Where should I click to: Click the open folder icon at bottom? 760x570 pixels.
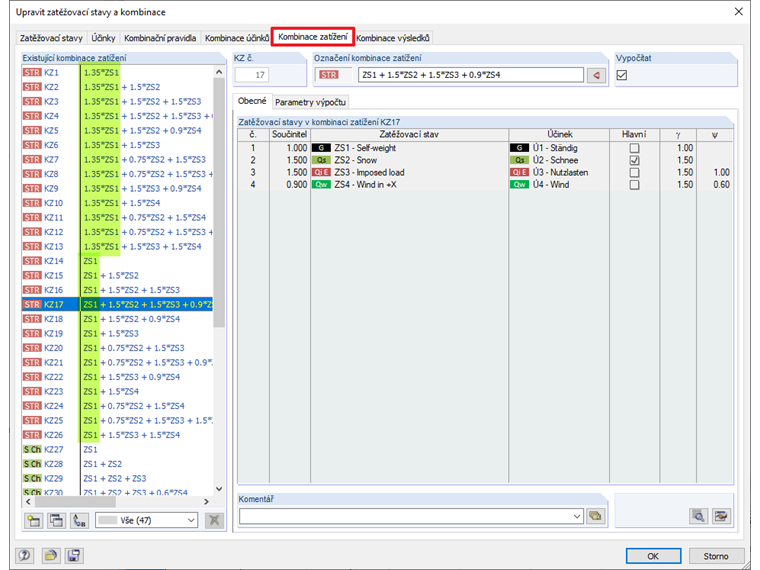50,555
